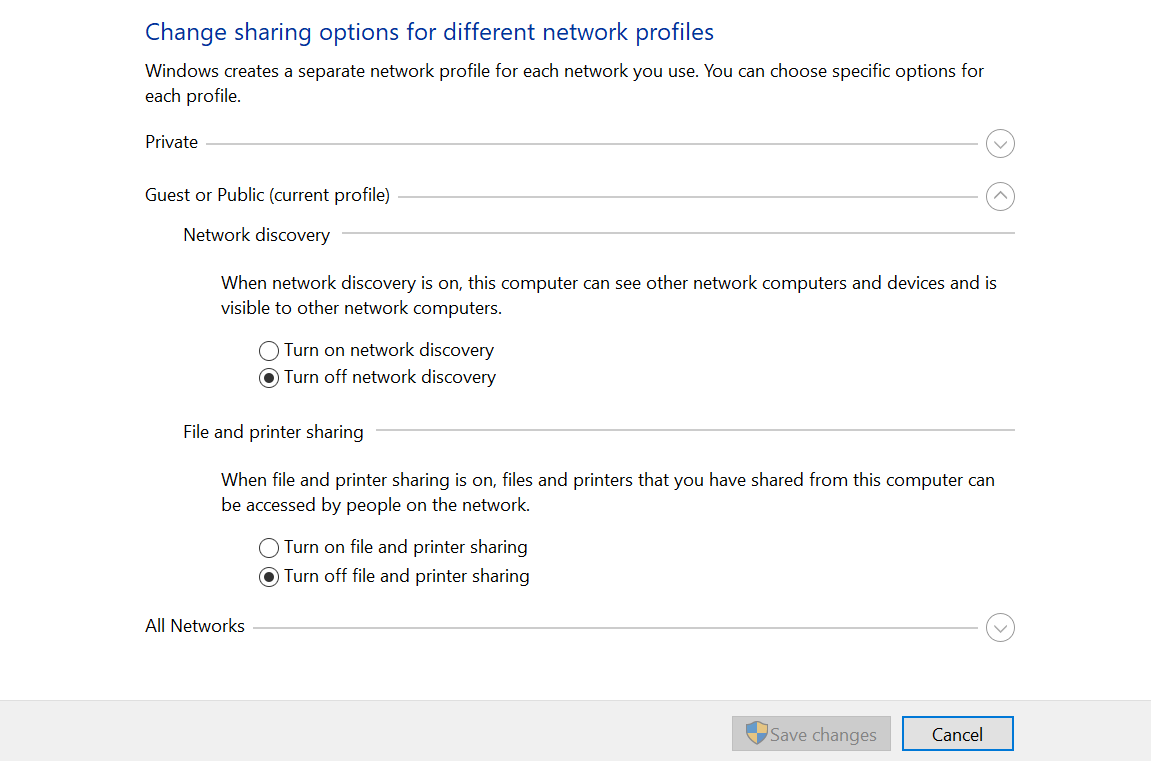
Task: Click the Turn on file and printer sharing label
Action: (405, 547)
